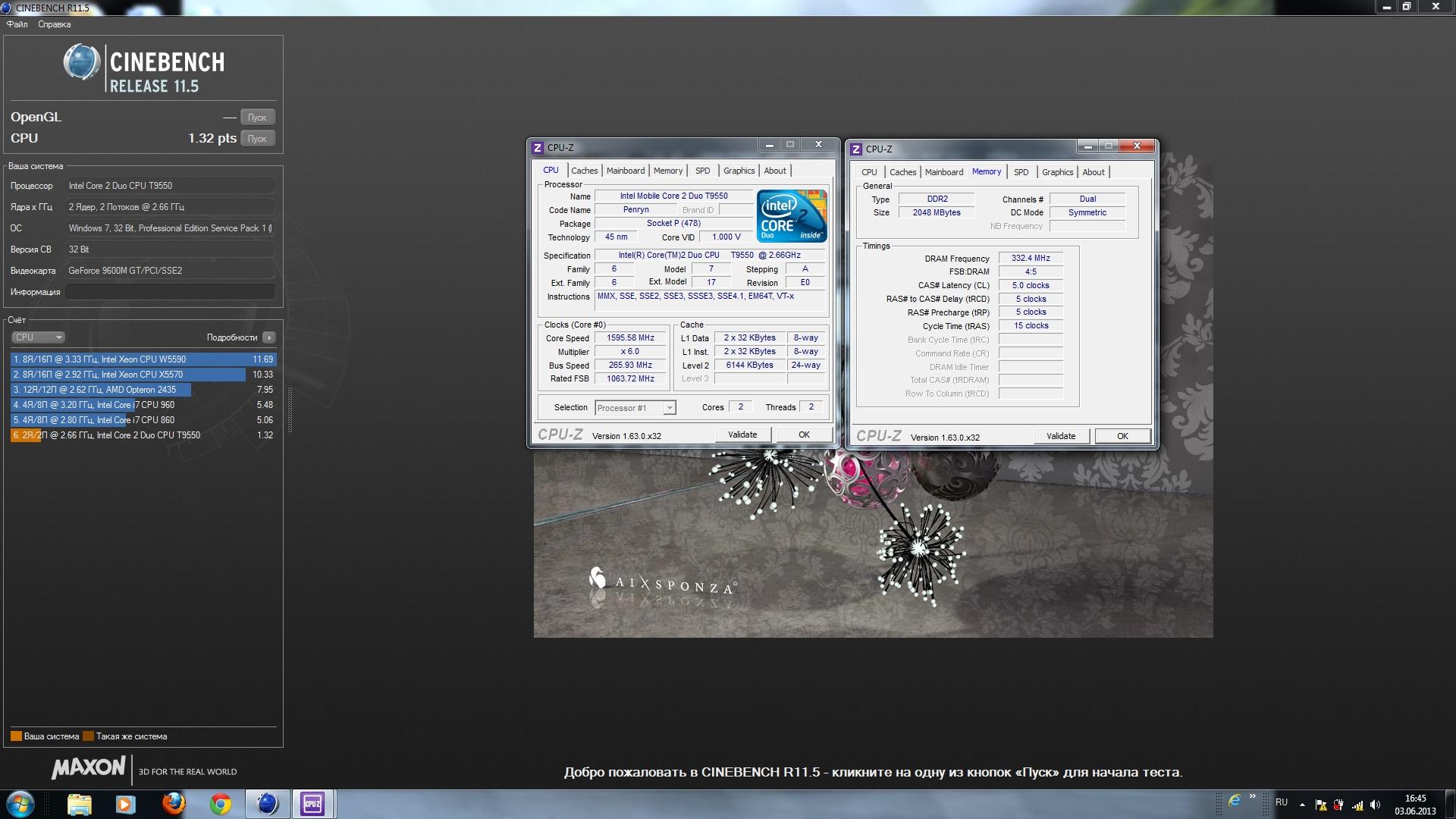Screen dimensions: 1456x819
Task: Open Windows Explorer from the taskbar
Action: pos(79,804)
